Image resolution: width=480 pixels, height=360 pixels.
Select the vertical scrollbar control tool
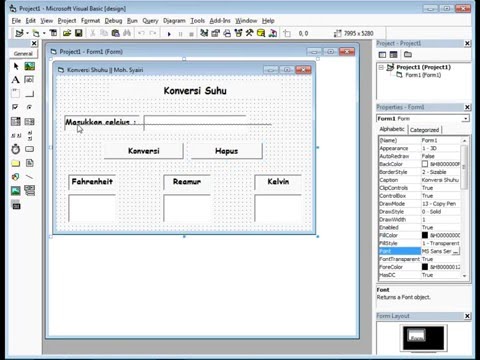tap(29, 135)
